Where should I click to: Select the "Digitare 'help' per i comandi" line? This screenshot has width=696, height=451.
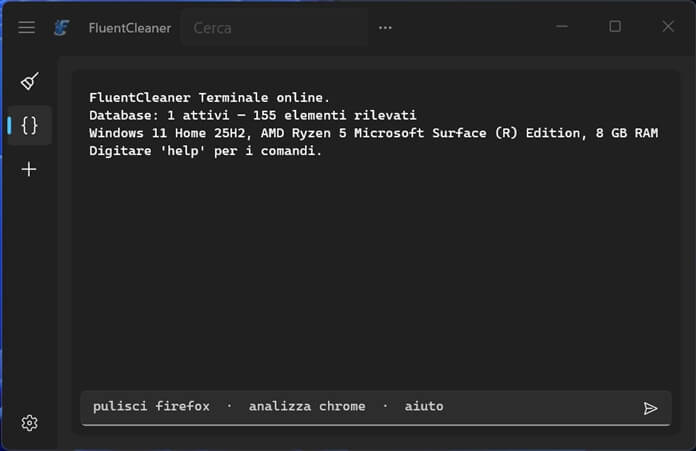(x=205, y=150)
